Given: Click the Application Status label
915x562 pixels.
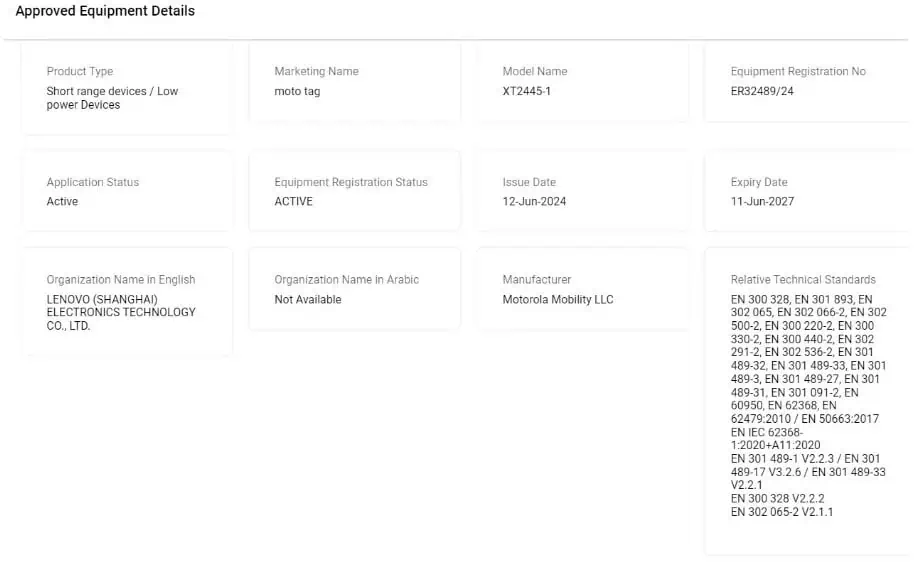Looking at the screenshot, I should (x=93, y=183).
